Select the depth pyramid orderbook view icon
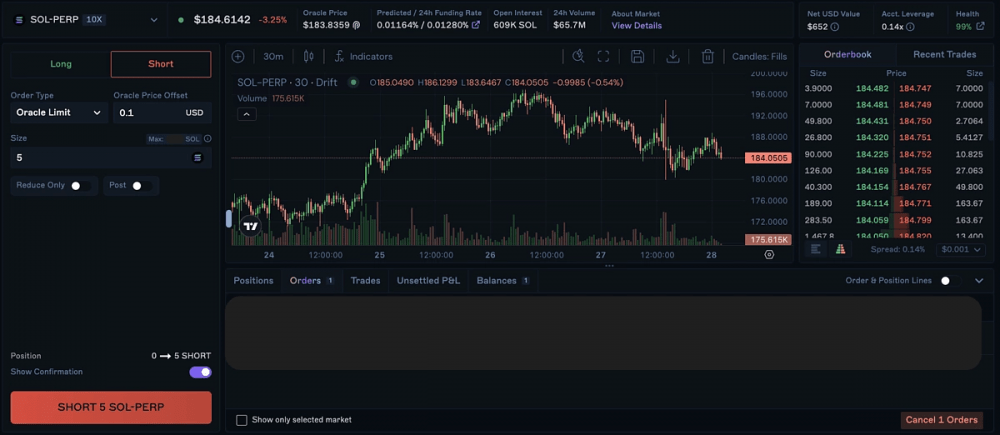Screen dimensions: 1000x435 point(840,249)
